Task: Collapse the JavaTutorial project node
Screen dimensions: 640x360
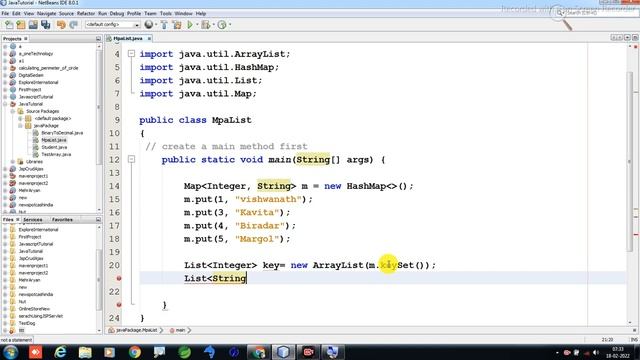Action: pos(5,104)
